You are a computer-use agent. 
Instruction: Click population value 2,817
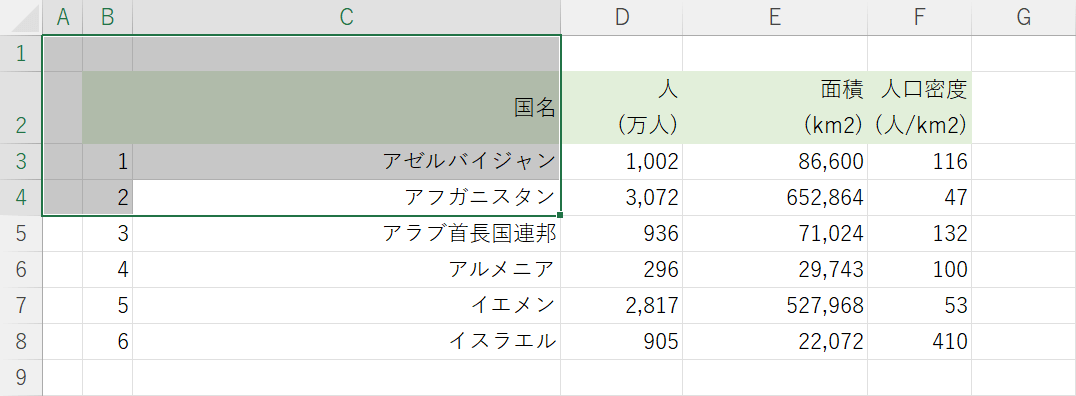pyautogui.click(x=622, y=305)
